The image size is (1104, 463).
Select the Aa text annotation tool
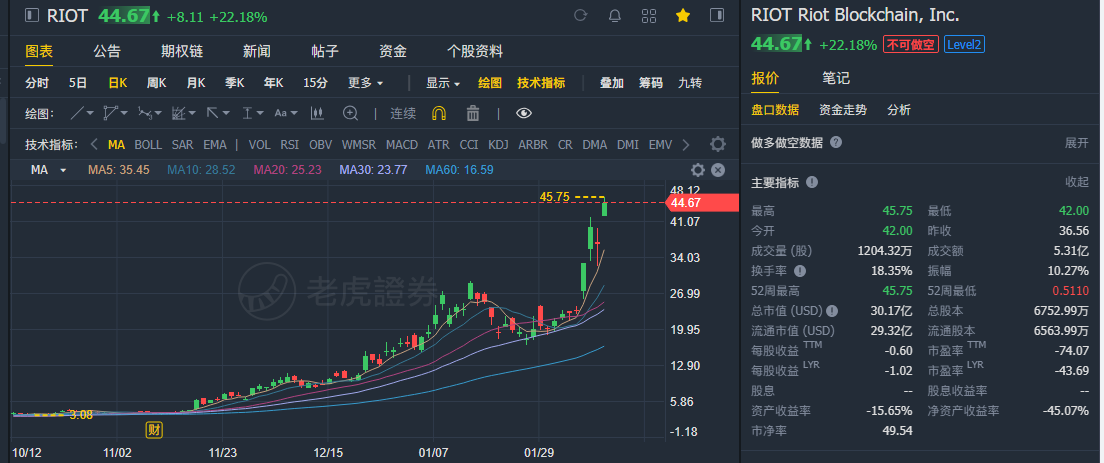click(x=281, y=113)
